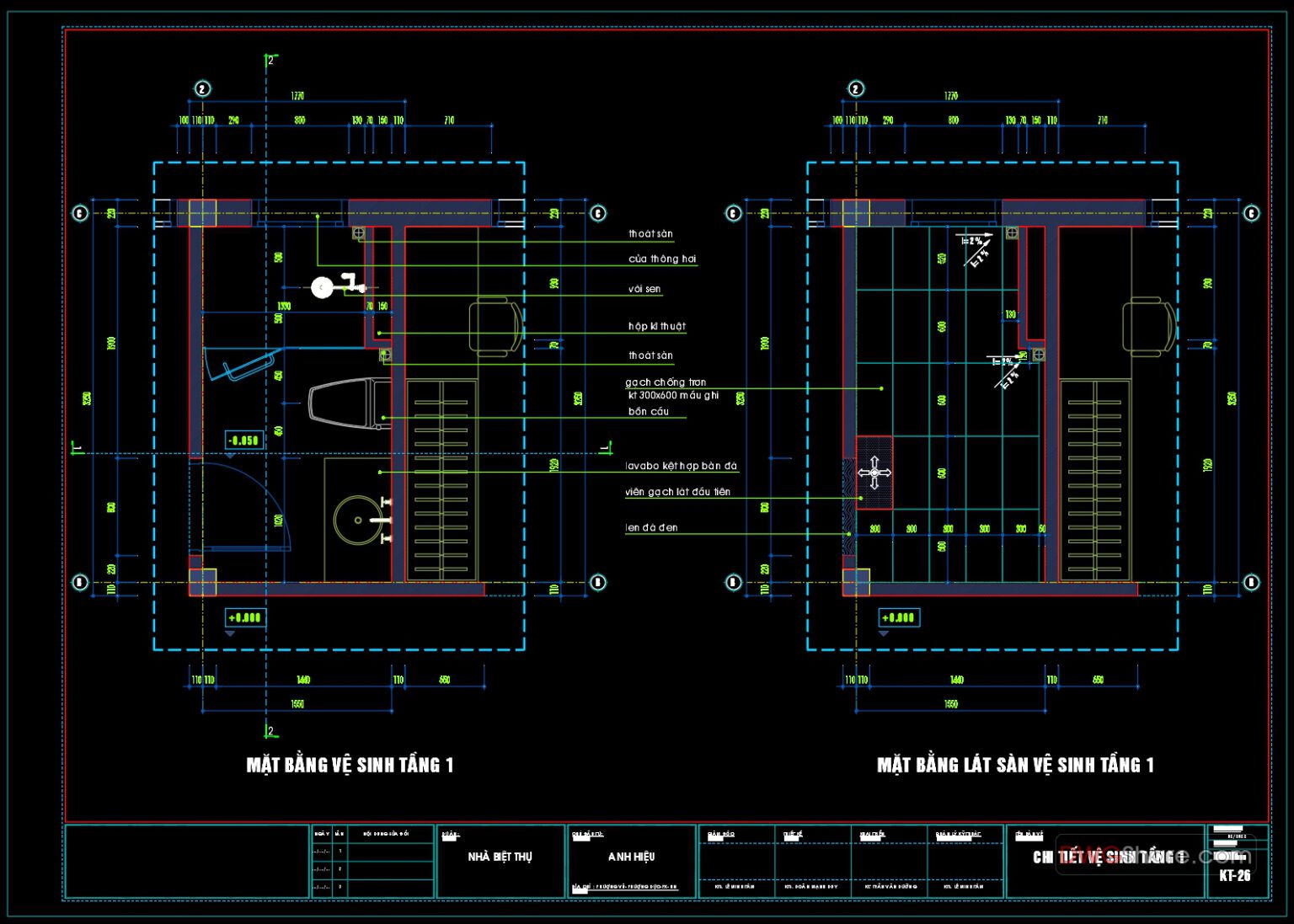This screenshot has width=1294, height=924.
Task: Select the -0.050 elevation tag
Action: pyautogui.click(x=242, y=439)
